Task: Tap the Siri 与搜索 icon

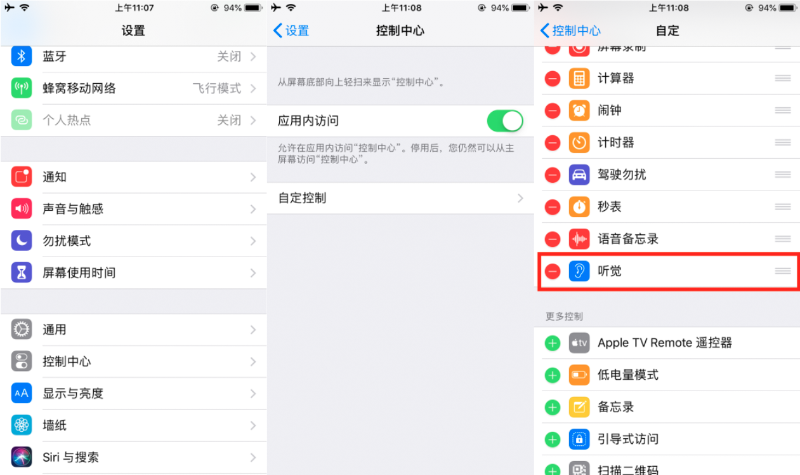Action: tap(21, 457)
